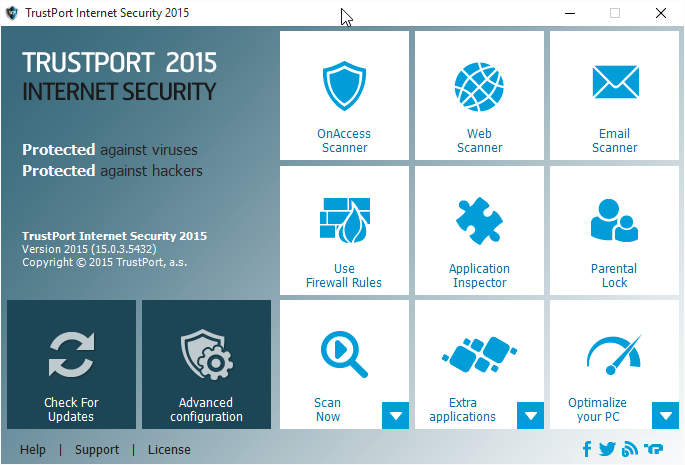
Task: Open the Help link
Action: (x=33, y=449)
